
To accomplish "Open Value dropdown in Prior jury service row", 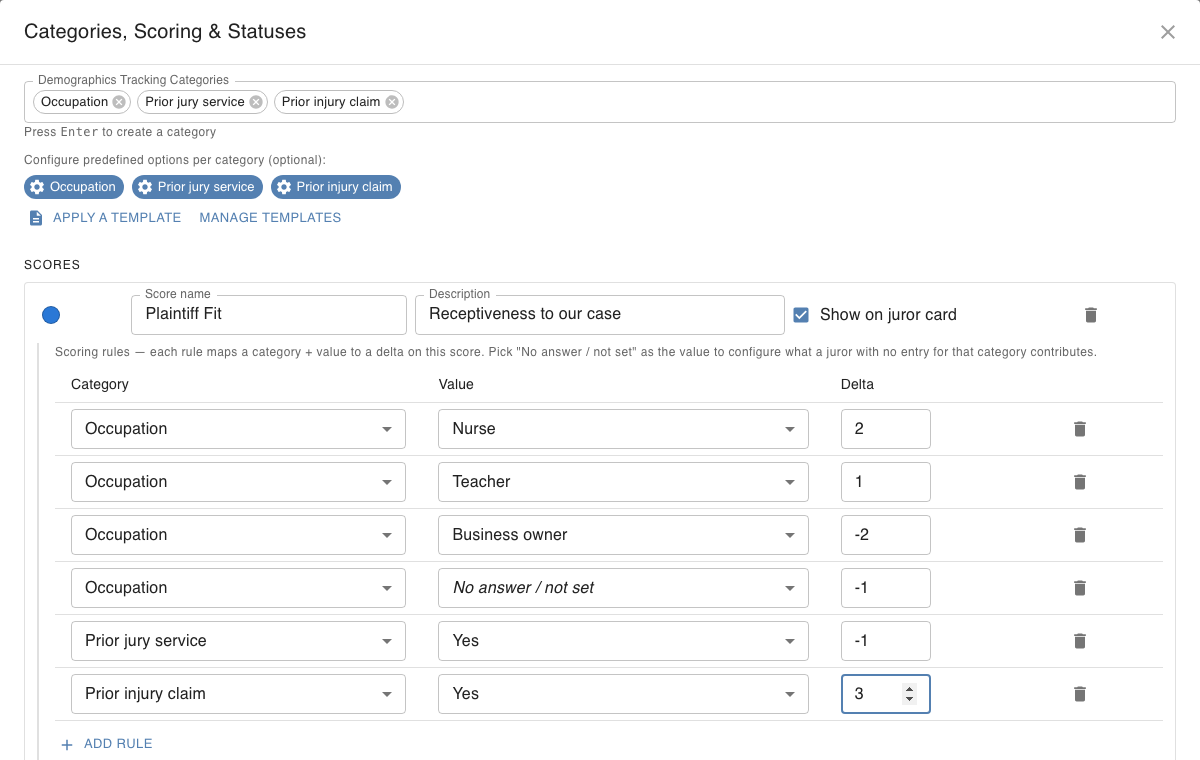I will [623, 641].
